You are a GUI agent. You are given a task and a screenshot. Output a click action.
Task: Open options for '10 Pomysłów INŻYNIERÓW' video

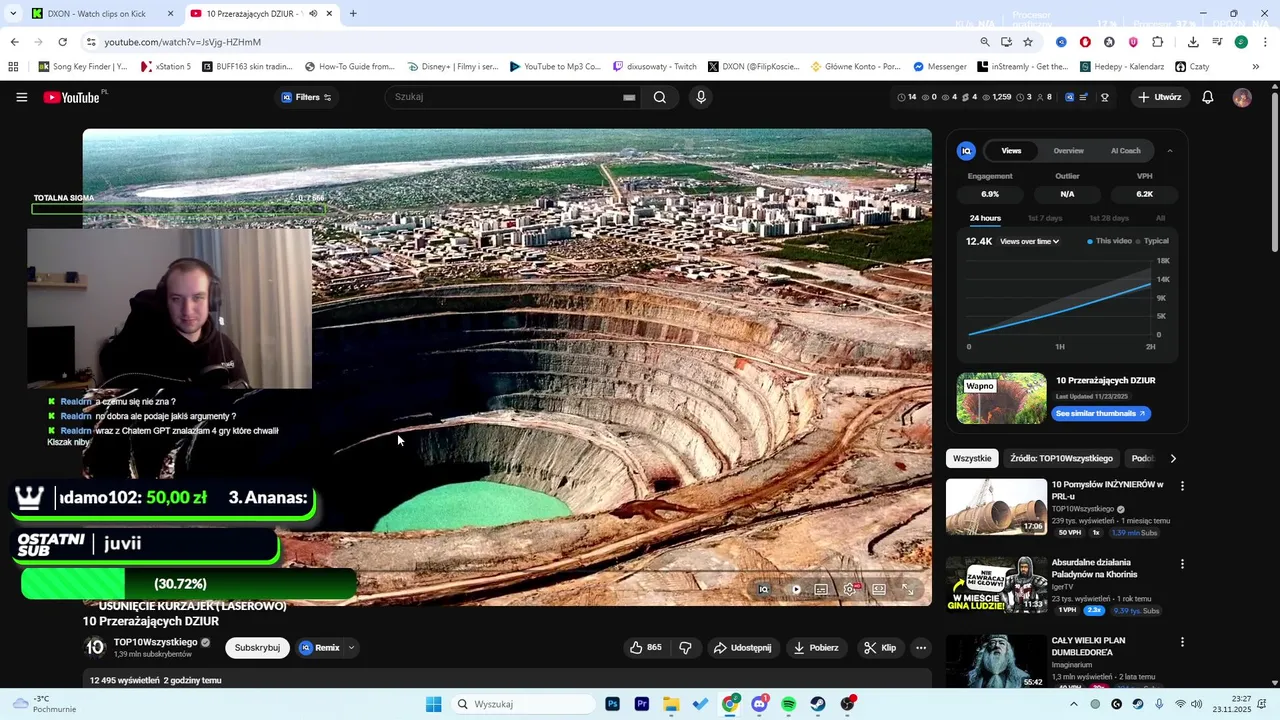tap(1182, 486)
